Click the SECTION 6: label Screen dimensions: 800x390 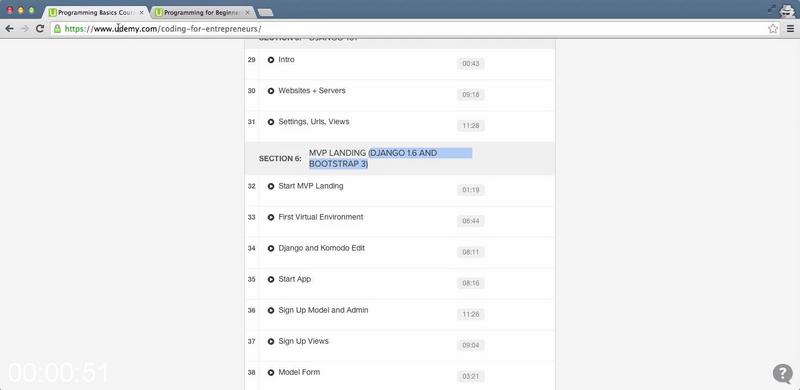[x=280, y=159]
